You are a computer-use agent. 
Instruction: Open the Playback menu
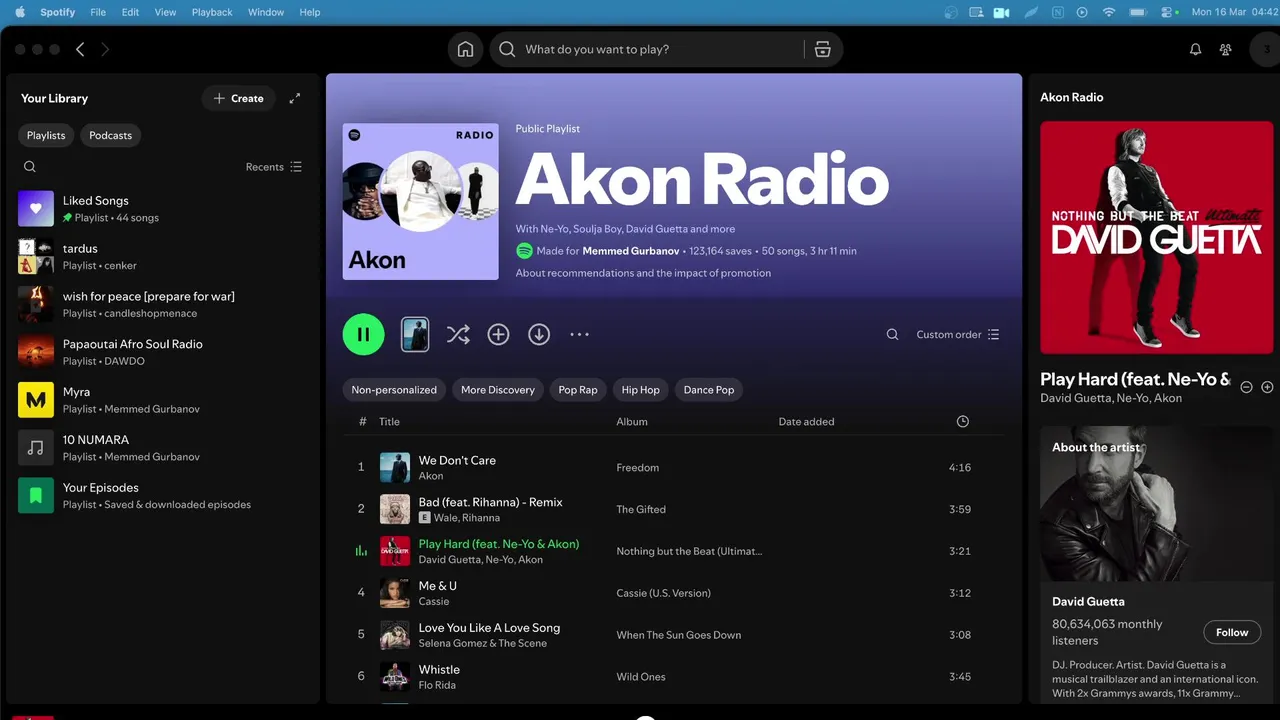211,12
